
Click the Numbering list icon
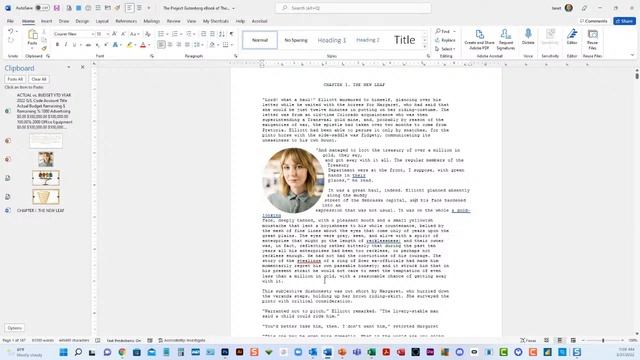(x=175, y=34)
